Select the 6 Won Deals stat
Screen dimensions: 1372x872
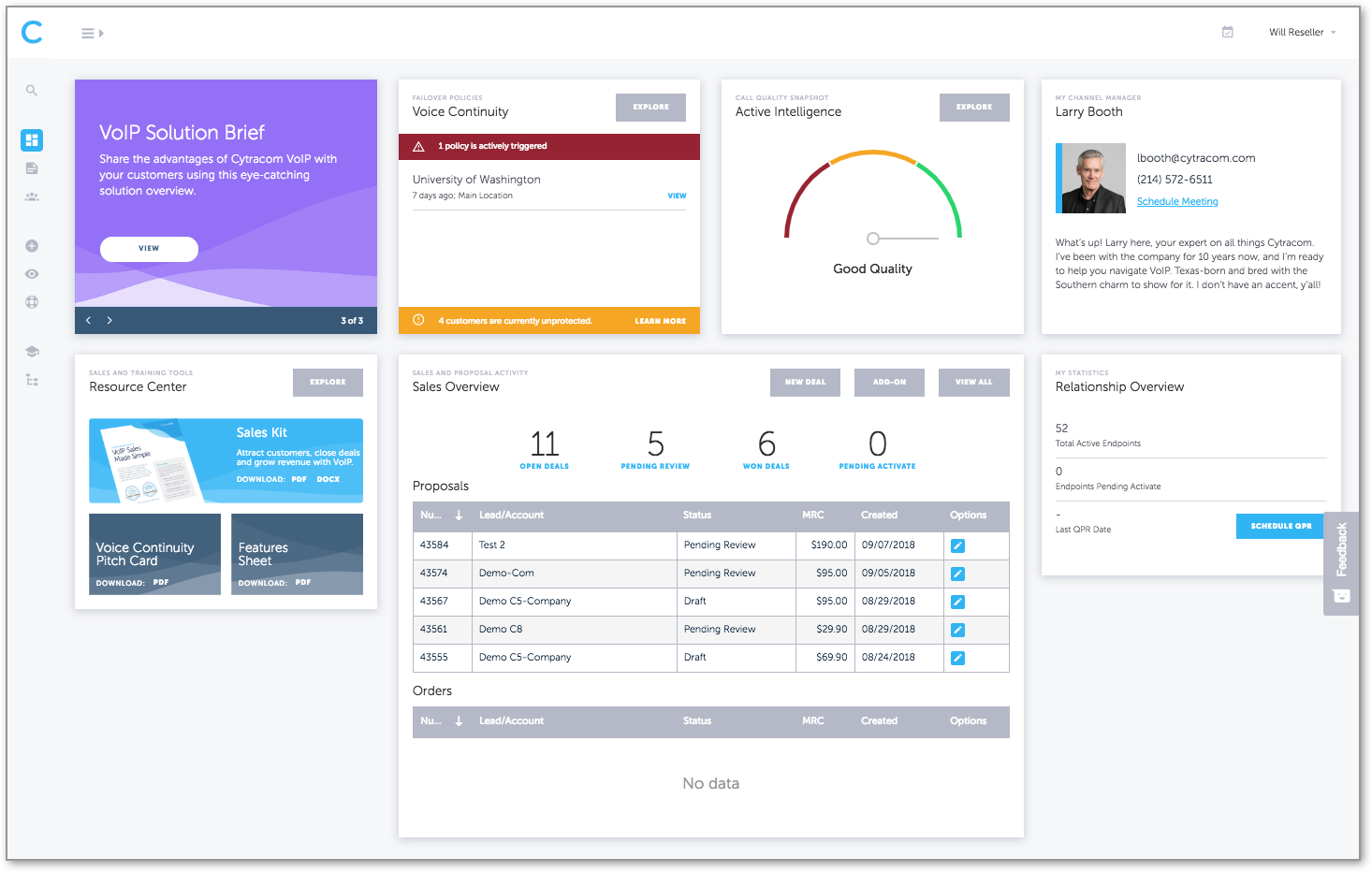pos(766,449)
